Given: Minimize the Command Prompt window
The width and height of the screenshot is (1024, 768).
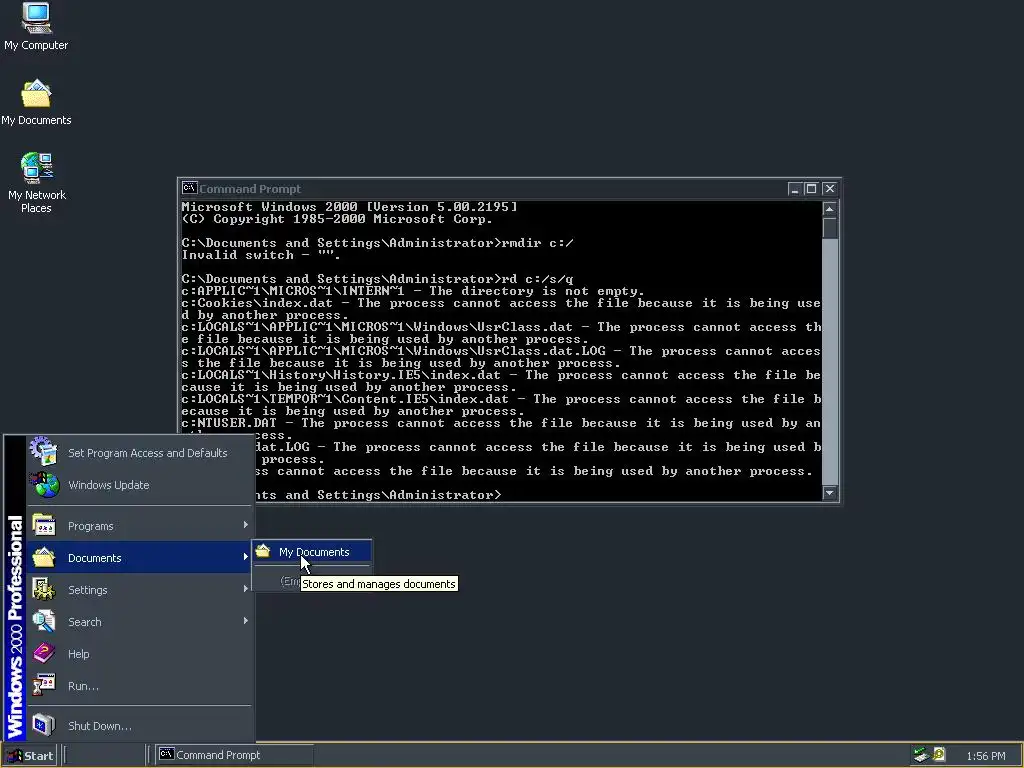Looking at the screenshot, I should click(794, 189).
